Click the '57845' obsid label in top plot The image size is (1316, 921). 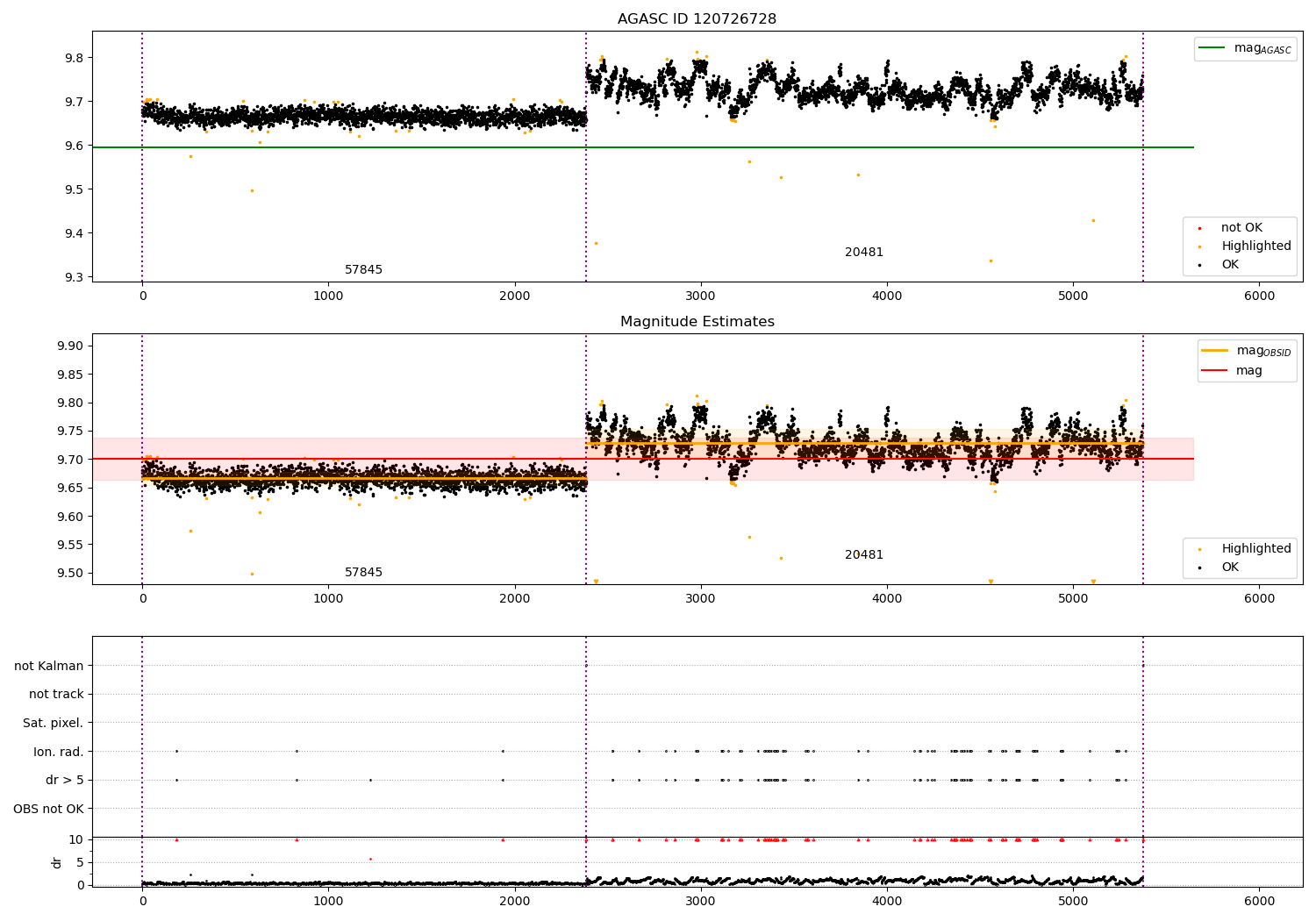pyautogui.click(x=363, y=270)
